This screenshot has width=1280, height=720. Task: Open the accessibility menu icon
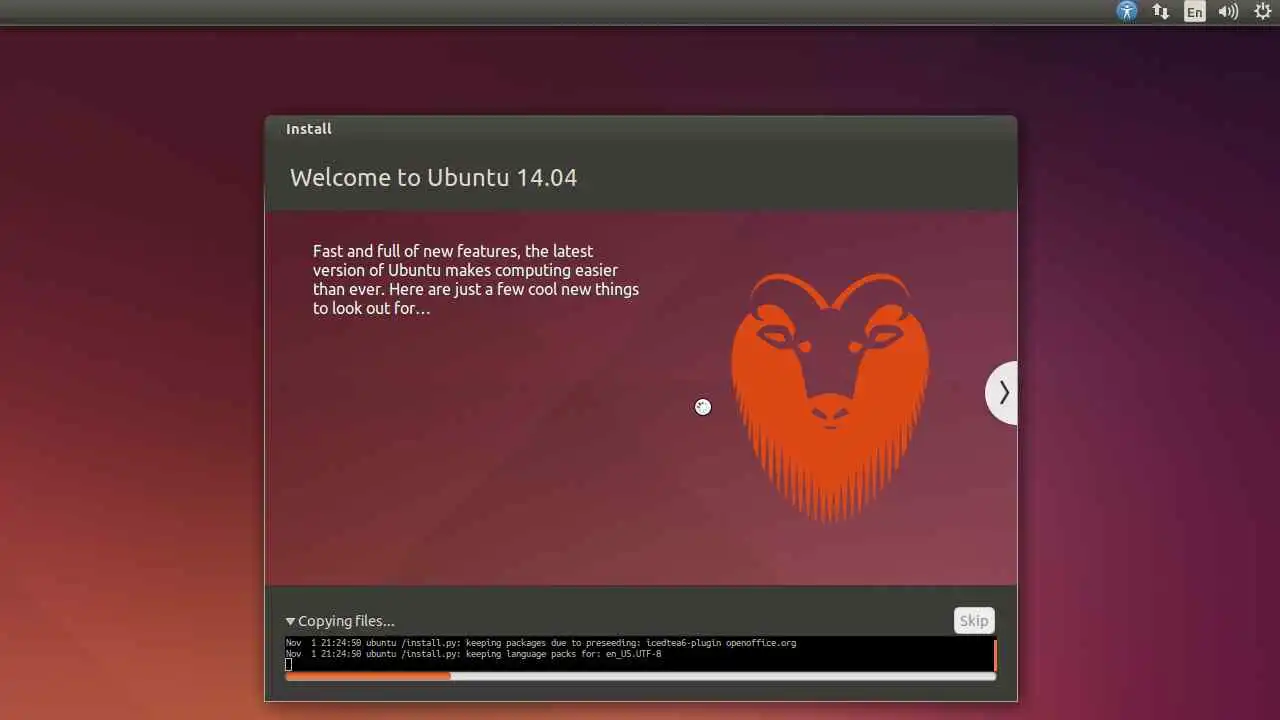[x=1127, y=12]
